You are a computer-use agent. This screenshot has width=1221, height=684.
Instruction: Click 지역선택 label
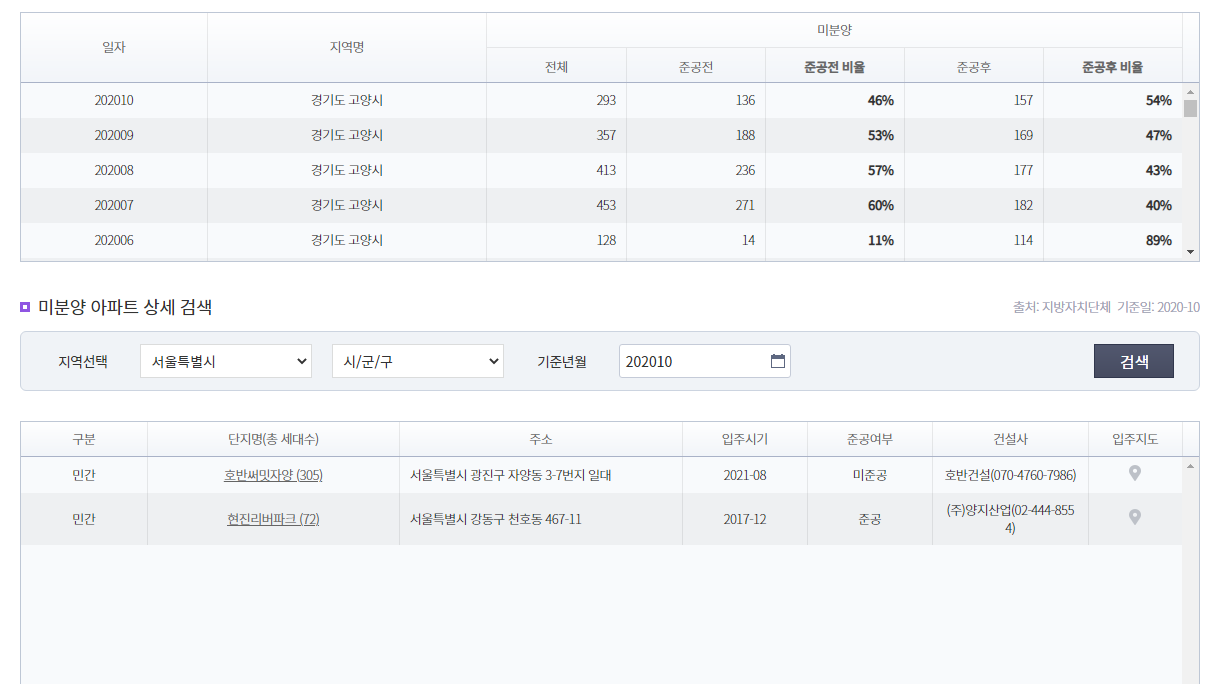pyautogui.click(x=83, y=362)
